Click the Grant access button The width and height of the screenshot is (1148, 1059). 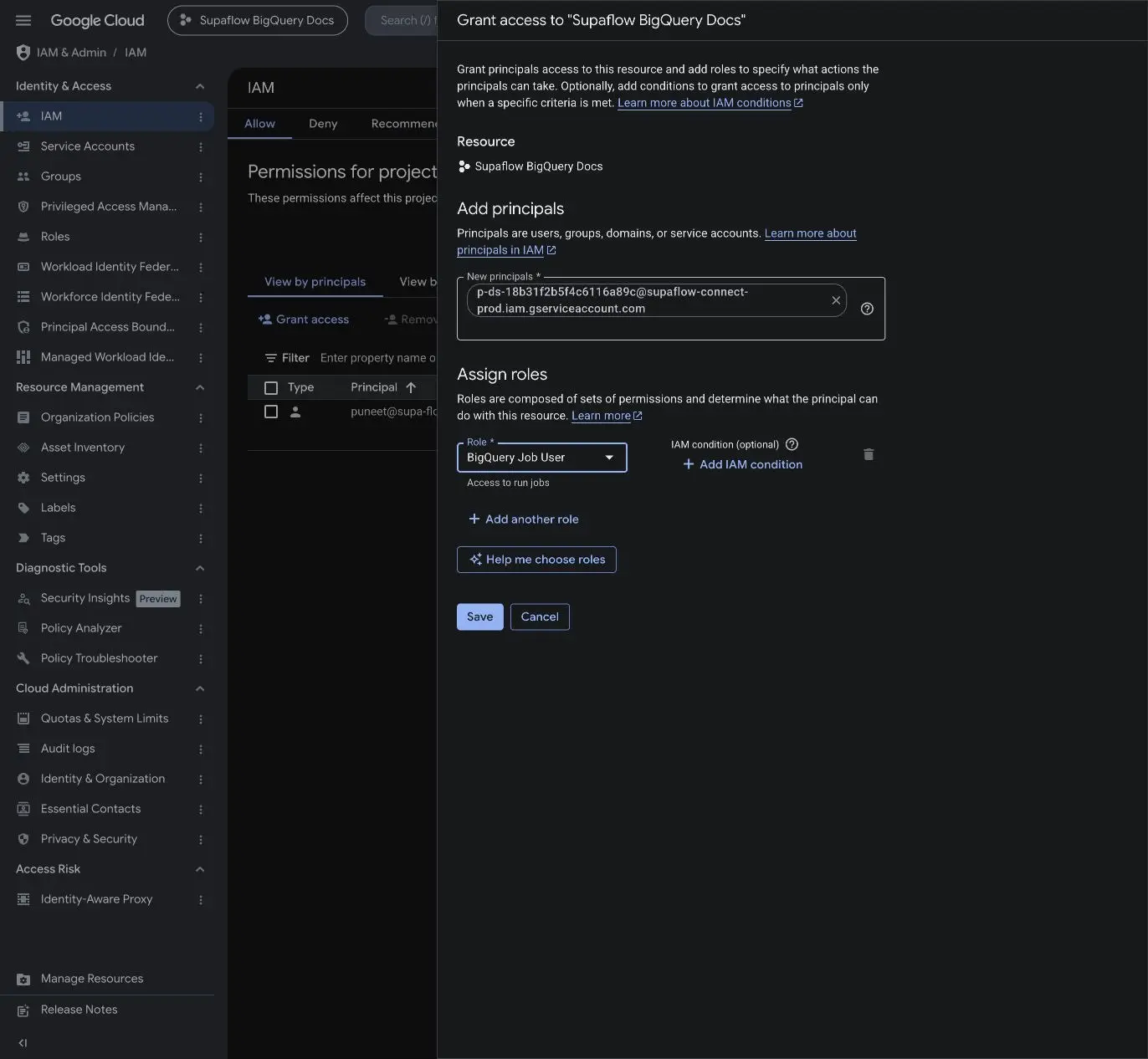click(304, 320)
